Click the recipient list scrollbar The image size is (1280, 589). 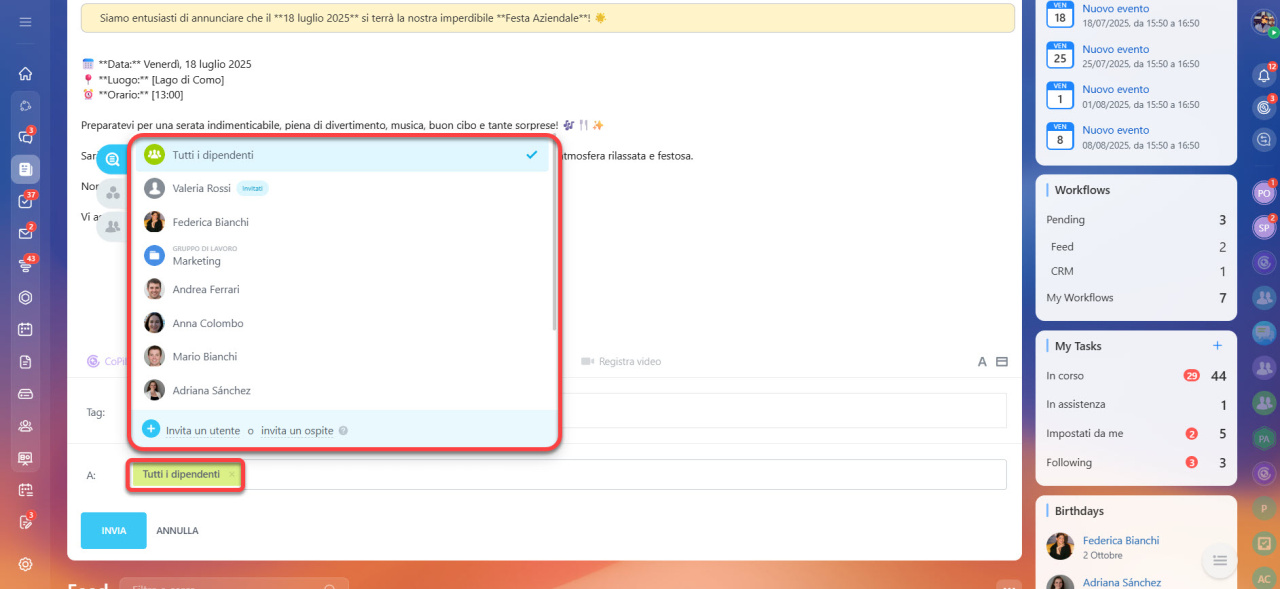click(554, 234)
